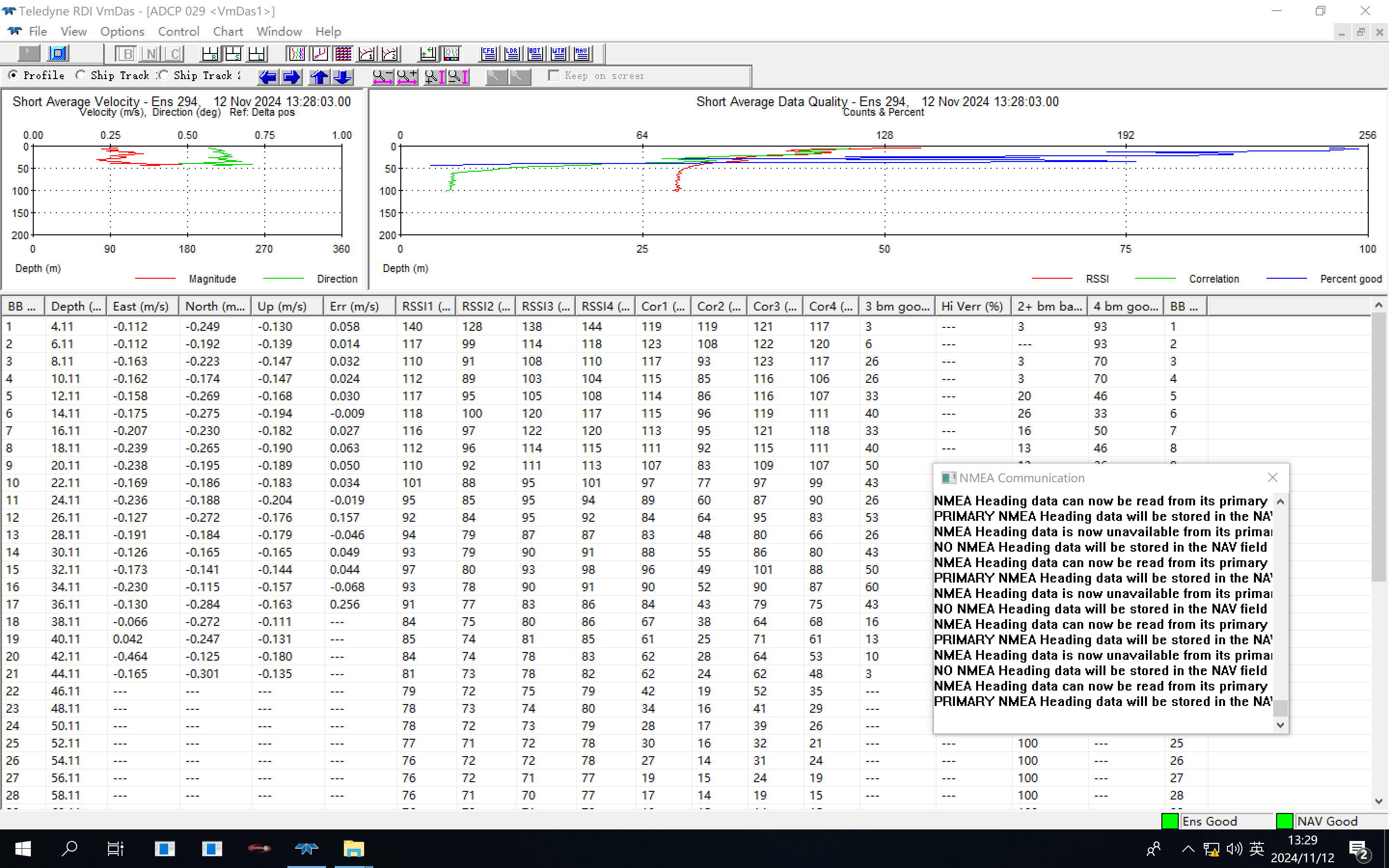Open the NAV navigation data window
The width and height of the screenshot is (1389, 868).
pyautogui.click(x=582, y=54)
